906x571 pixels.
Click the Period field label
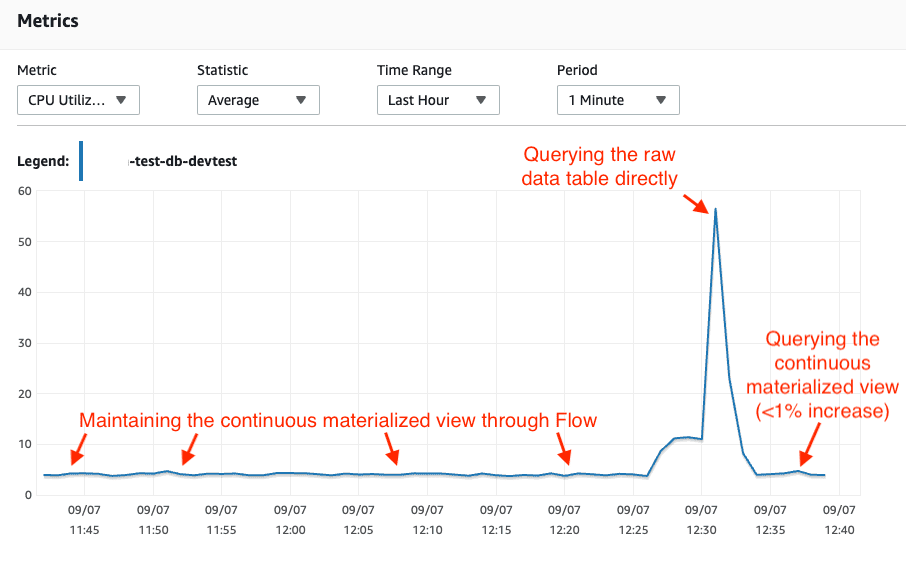click(x=577, y=71)
